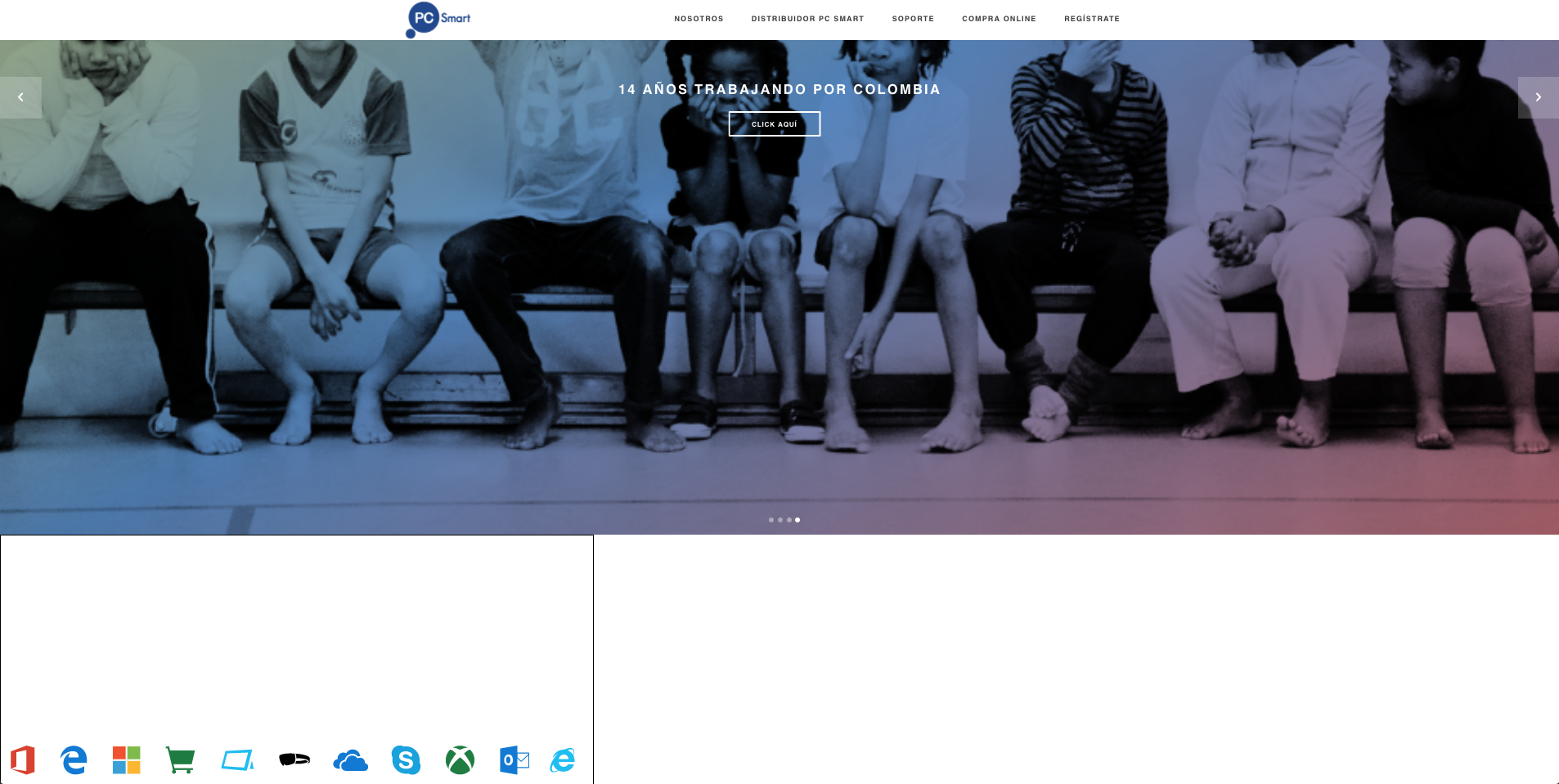1559x784 pixels.
Task: Open the Microsoft Edge icon
Action: 74,760
